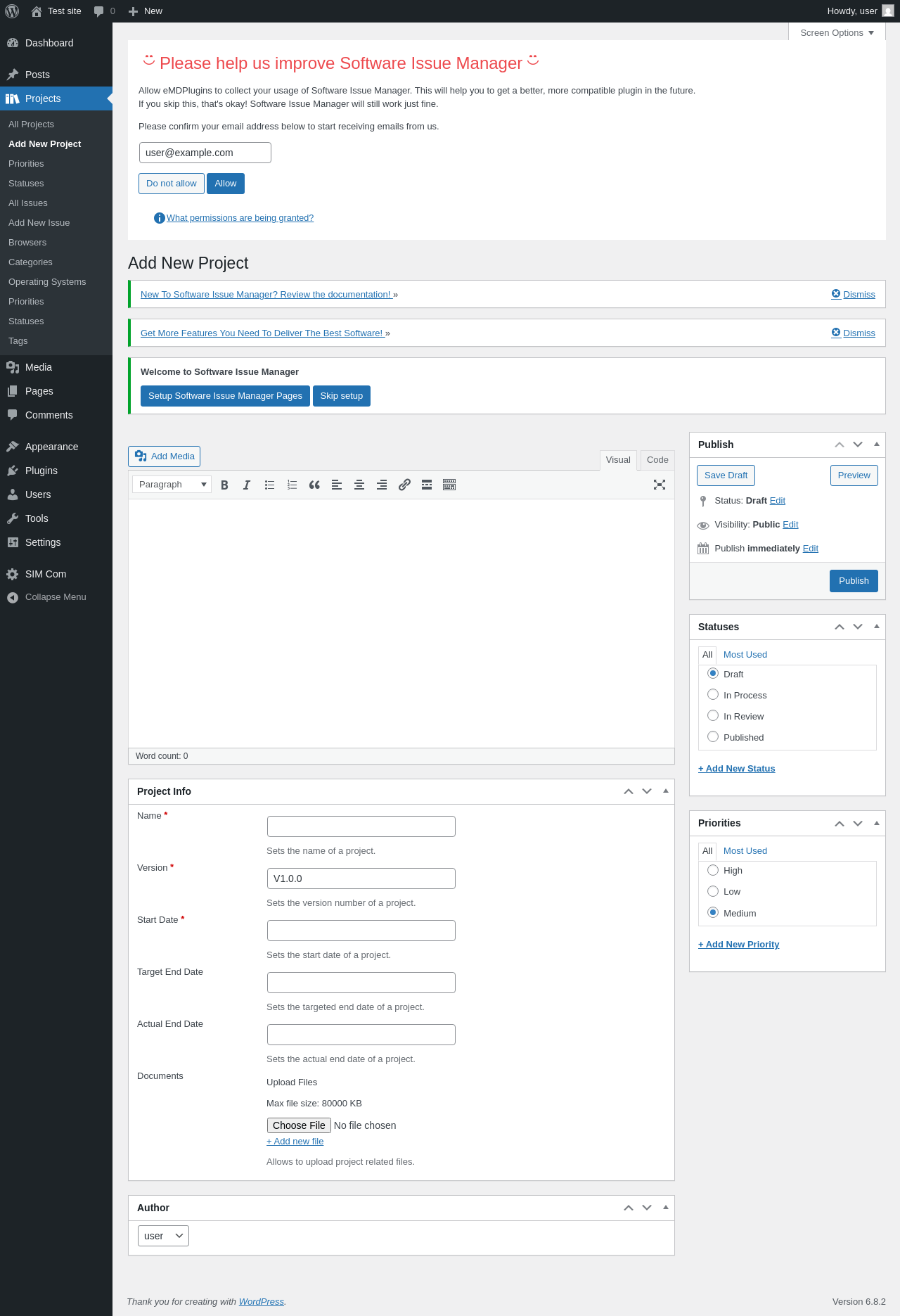
Task: Move Publish box down
Action: (x=858, y=445)
